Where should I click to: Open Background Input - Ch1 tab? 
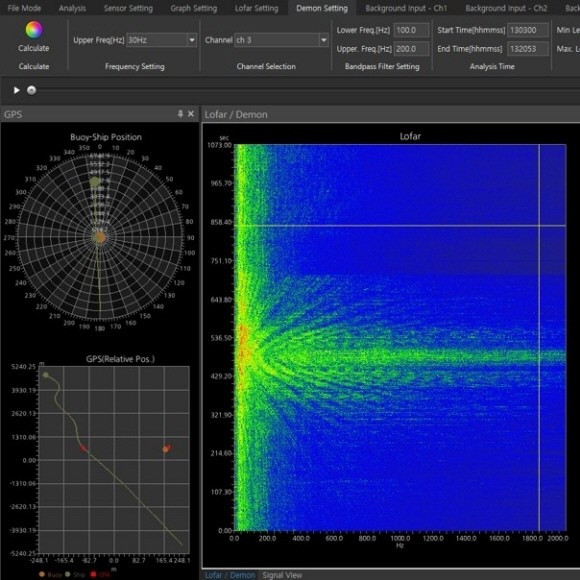coord(406,8)
